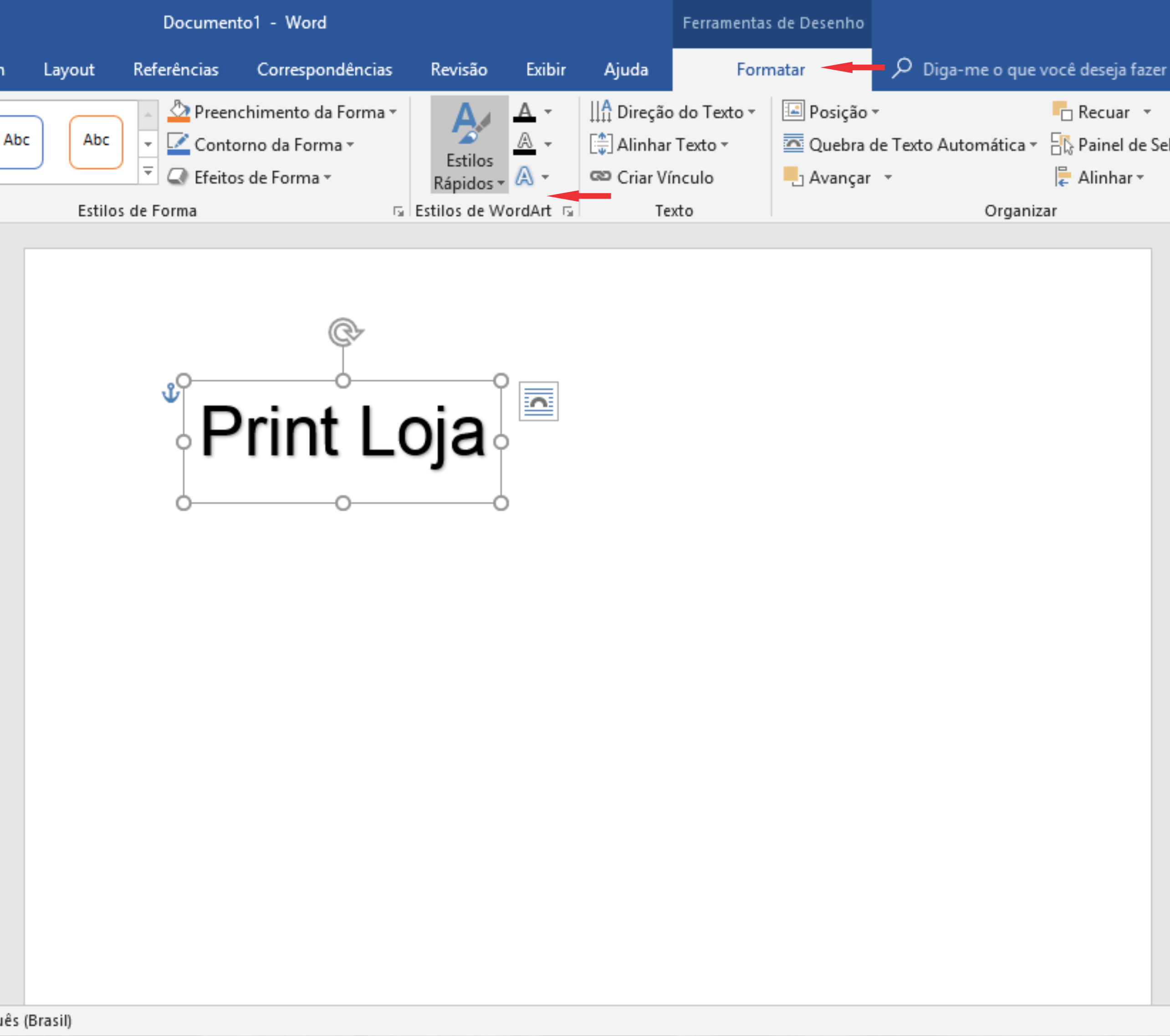Open the Posição dropdown
This screenshot has height=1036, width=1170.
tap(874, 112)
